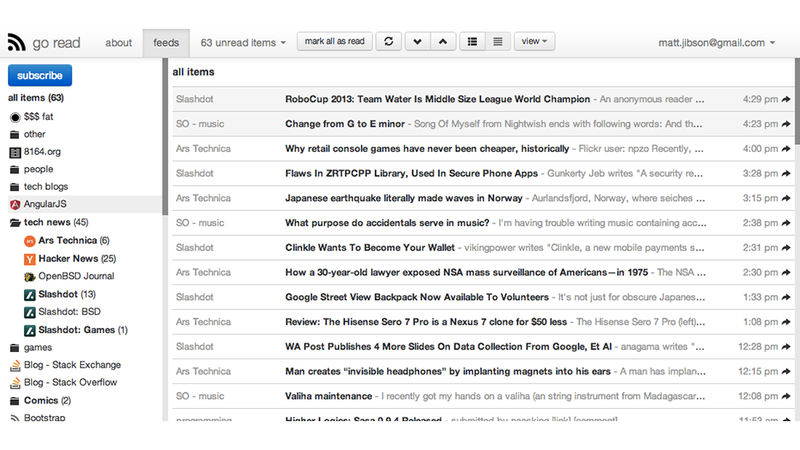Open article 'Google Street View Backpack Now Available To Volunteers'

pos(417,297)
